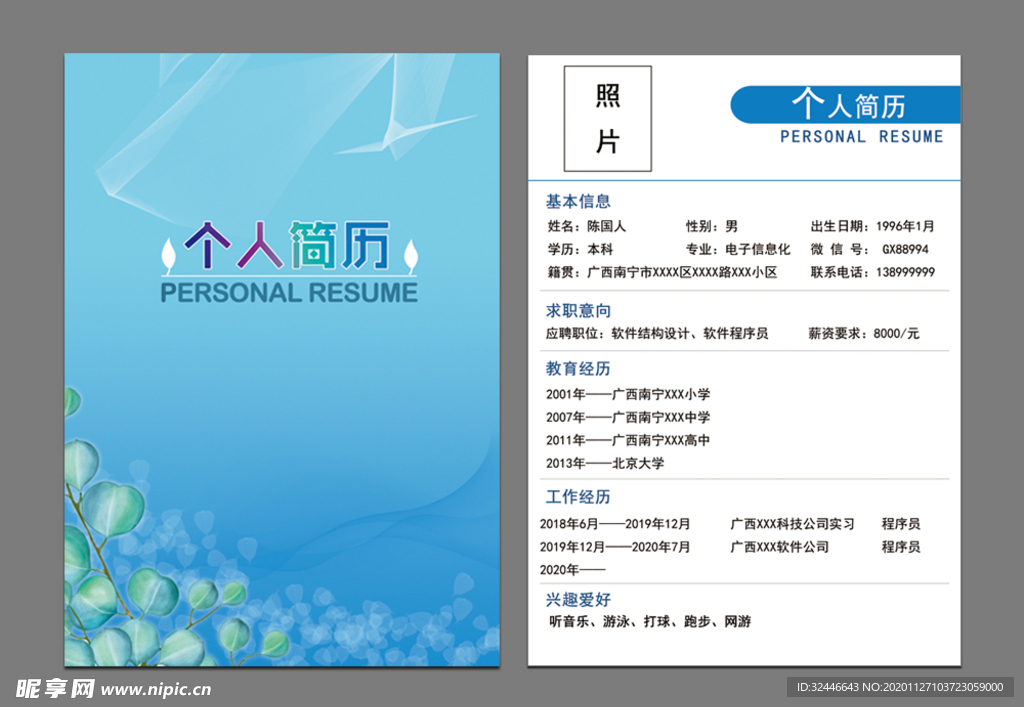Select the colorful "个人简历" title on cover
The image size is (1024, 707).
point(287,245)
